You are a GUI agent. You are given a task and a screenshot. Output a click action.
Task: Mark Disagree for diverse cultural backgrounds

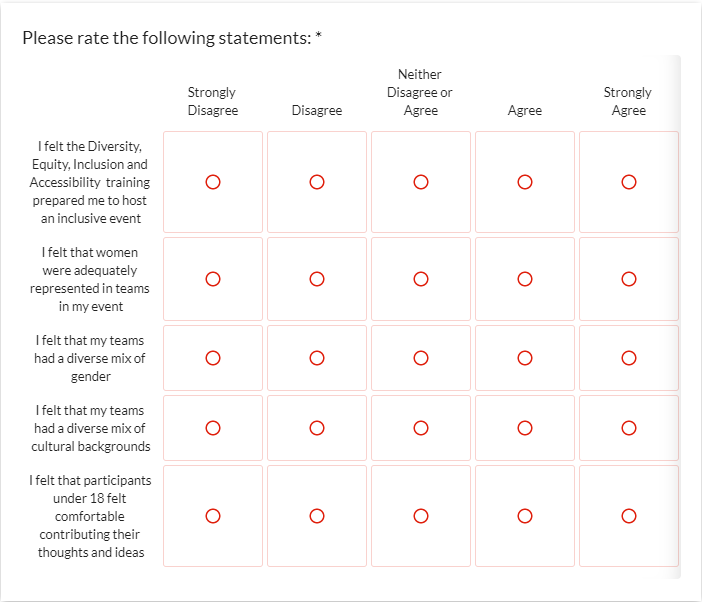[x=317, y=428]
